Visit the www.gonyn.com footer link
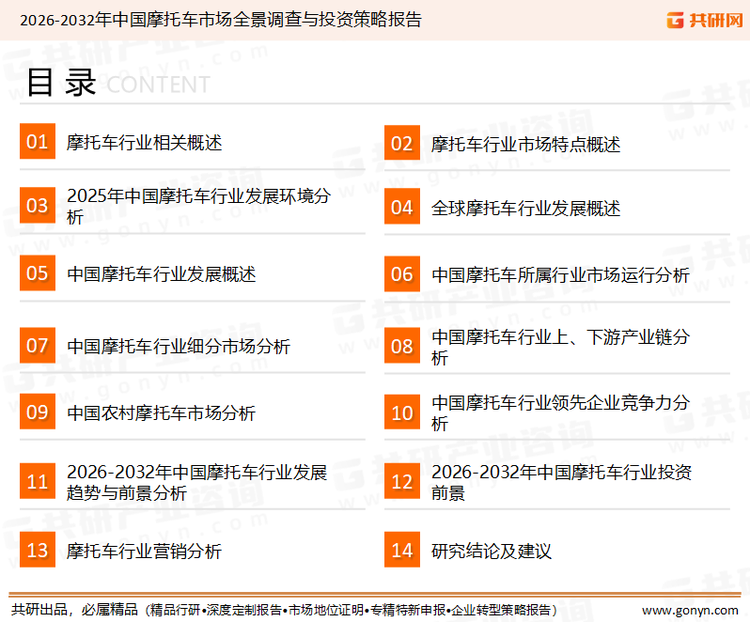 690,610
